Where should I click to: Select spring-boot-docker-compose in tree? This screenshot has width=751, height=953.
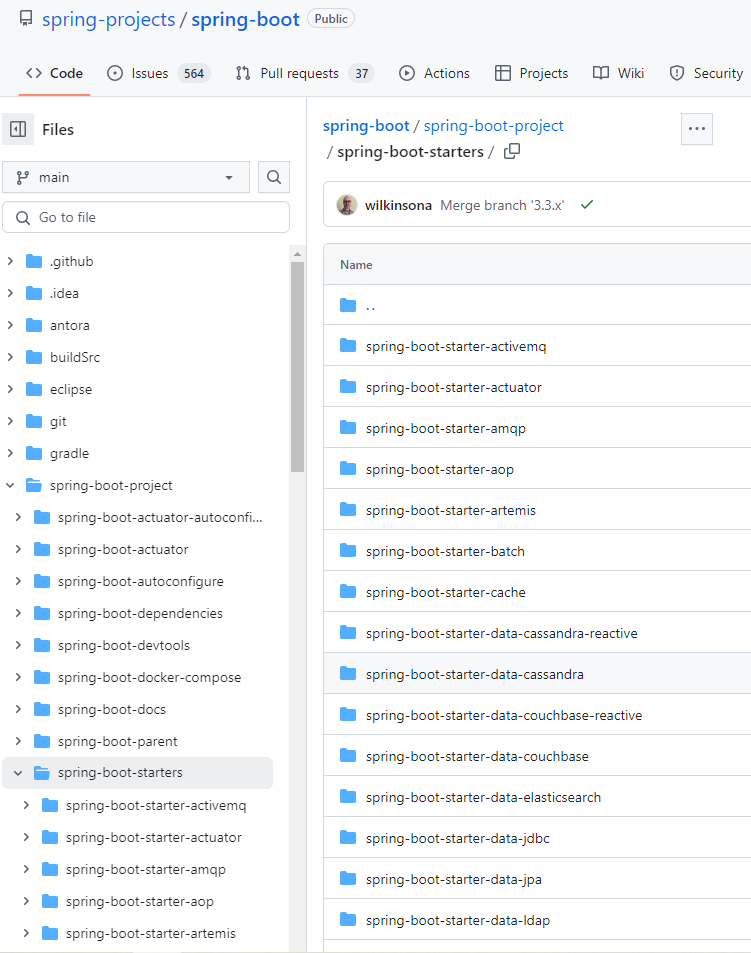click(149, 678)
